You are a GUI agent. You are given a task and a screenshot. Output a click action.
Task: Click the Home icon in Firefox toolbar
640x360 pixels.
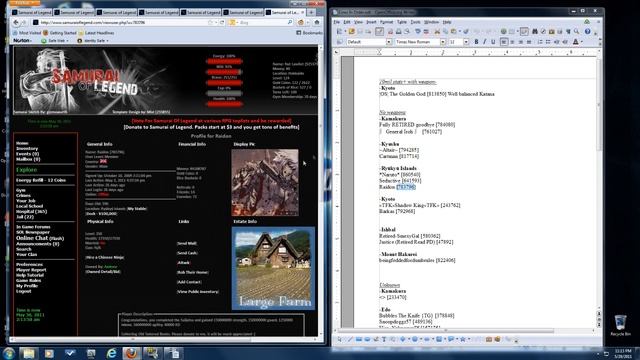[x=317, y=22]
